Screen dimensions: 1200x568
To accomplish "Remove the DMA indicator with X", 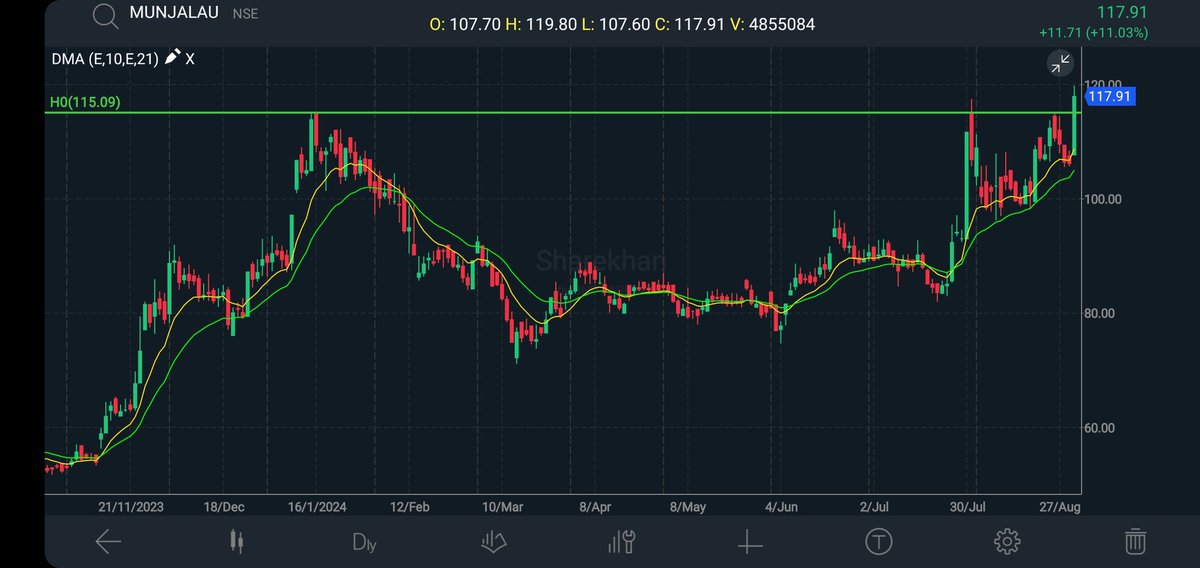I will tap(190, 59).
